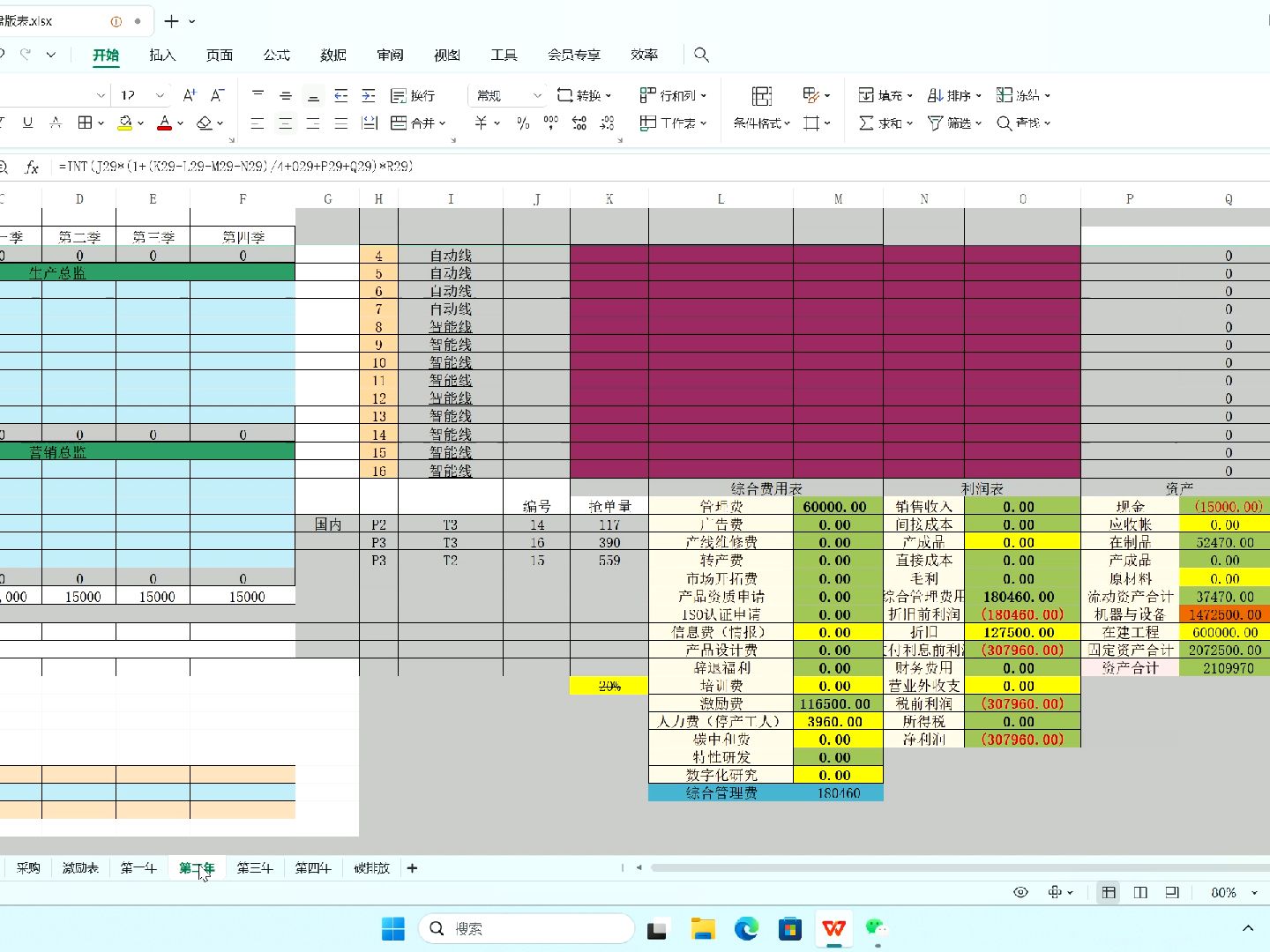
Task: Increase decimal places
Action: tap(579, 123)
